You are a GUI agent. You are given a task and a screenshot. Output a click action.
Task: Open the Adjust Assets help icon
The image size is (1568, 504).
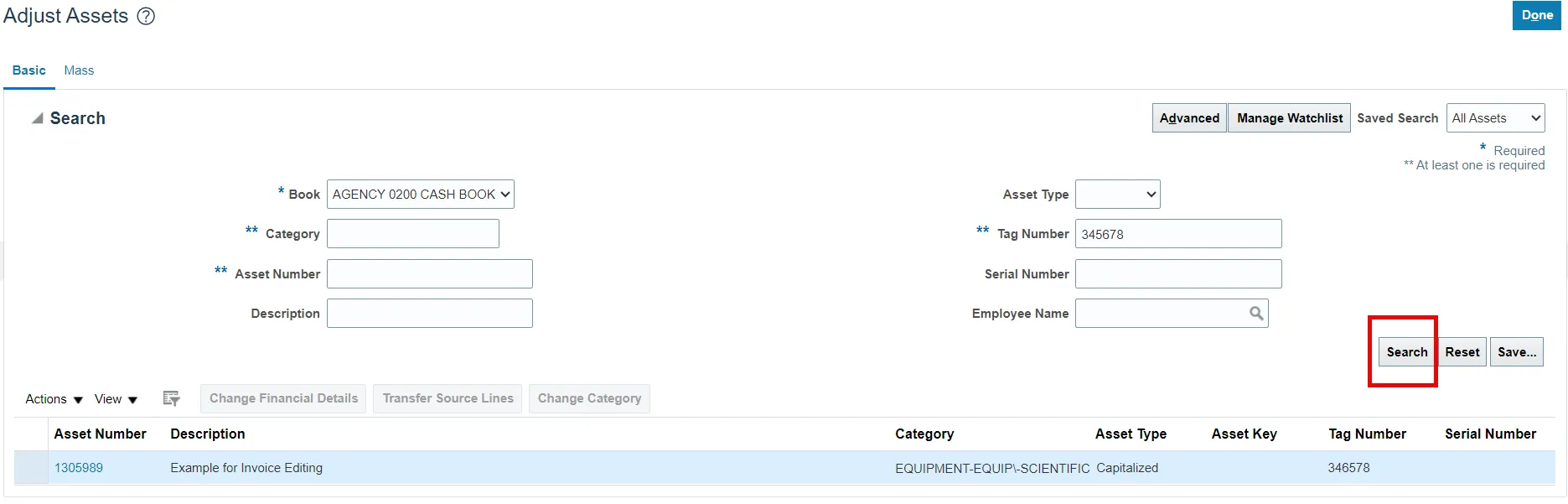(146, 16)
